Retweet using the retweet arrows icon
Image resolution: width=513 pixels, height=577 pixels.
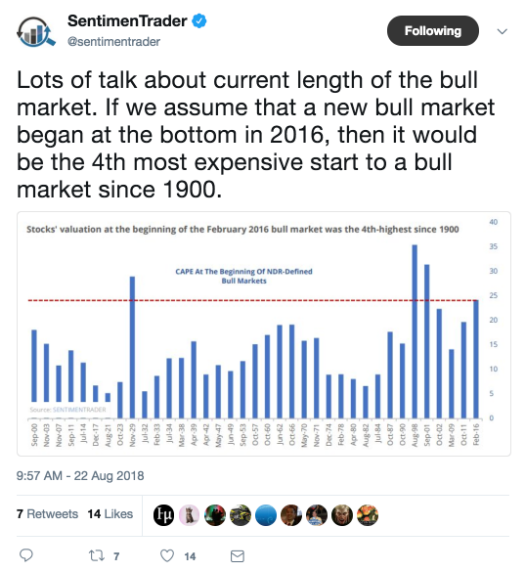point(97,555)
